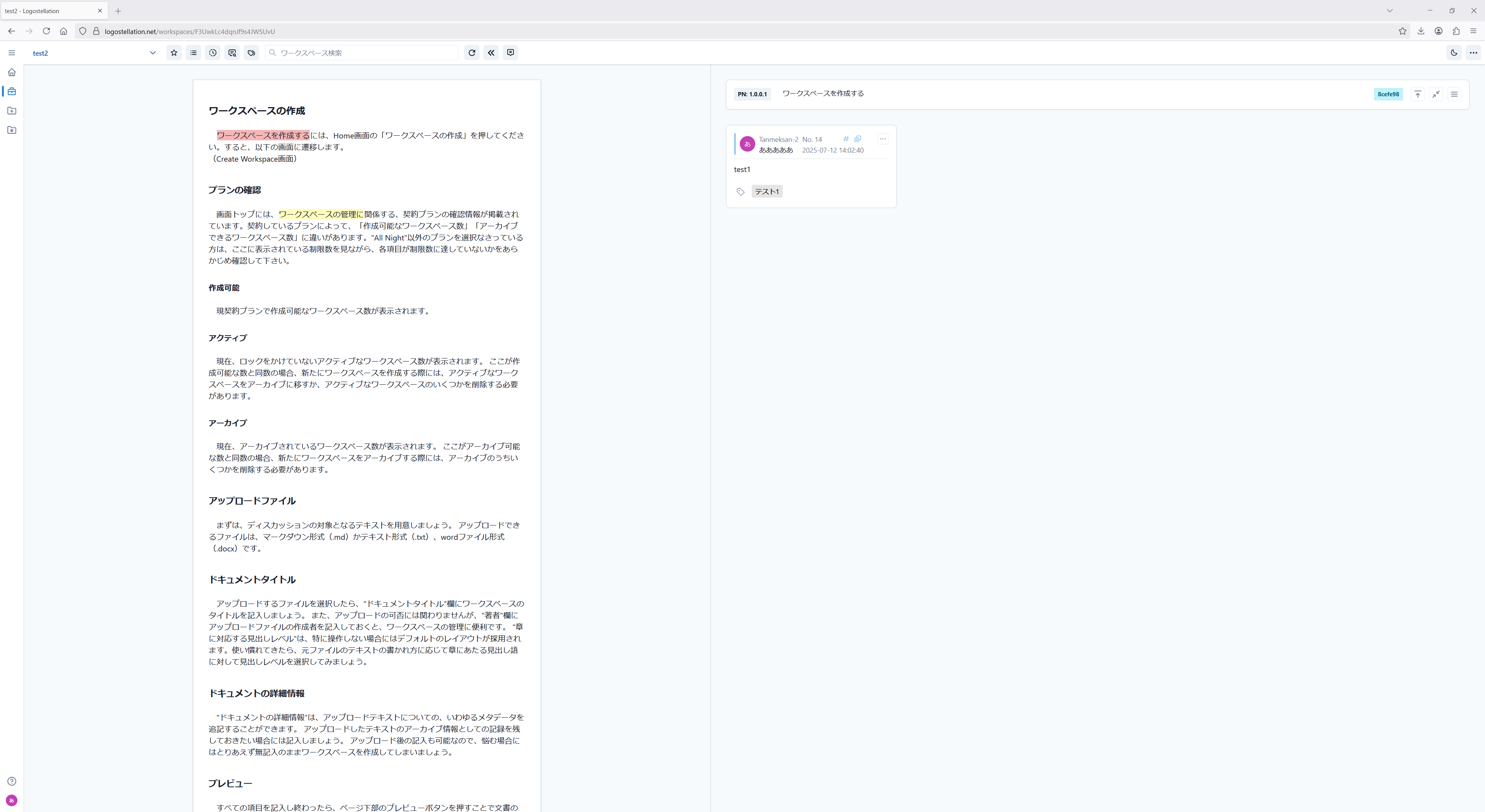Expand the test2 workspace dropdown
The height and width of the screenshot is (812, 1485).
coord(153,53)
